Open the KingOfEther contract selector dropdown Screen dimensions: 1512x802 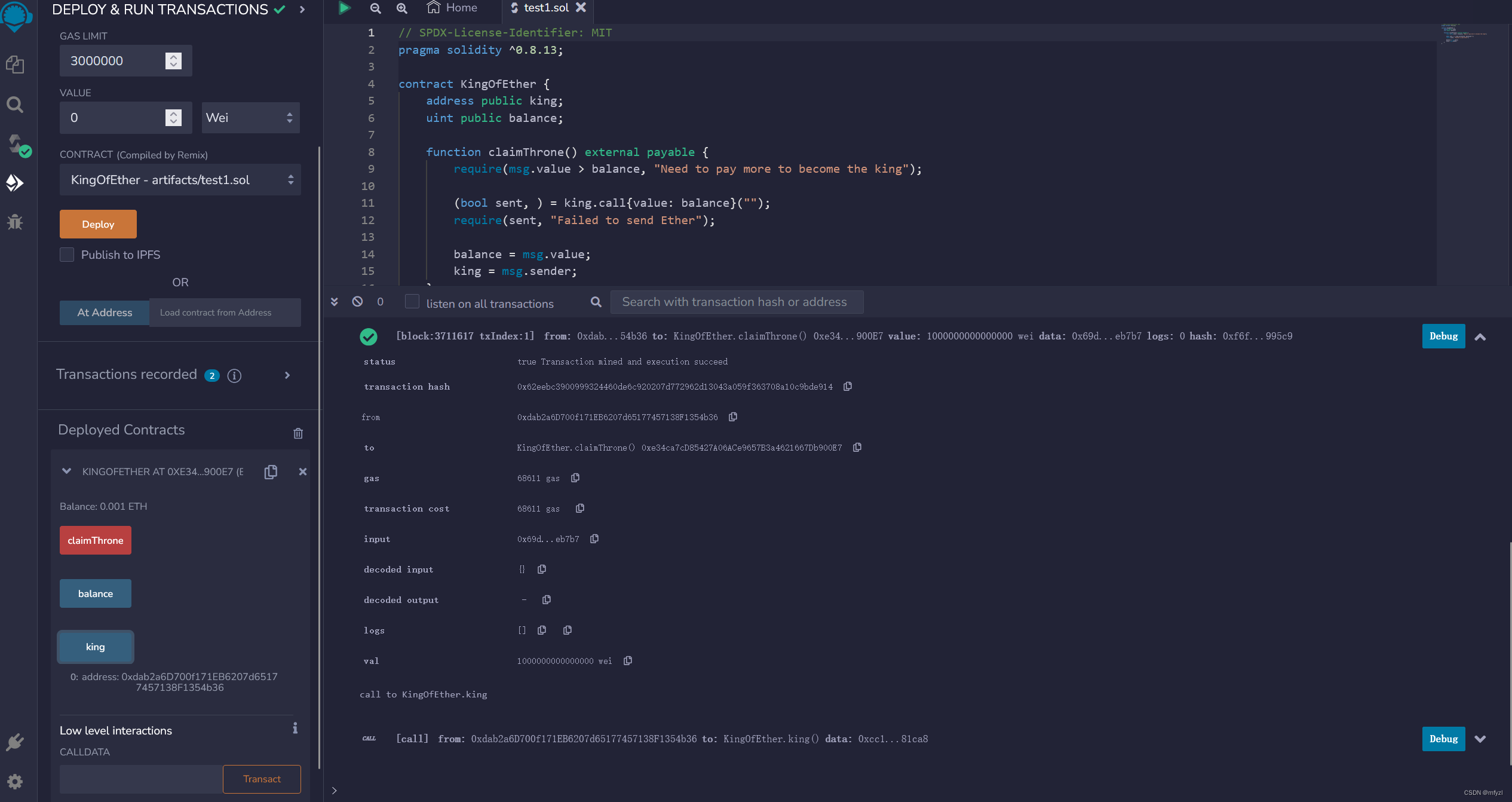click(180, 180)
